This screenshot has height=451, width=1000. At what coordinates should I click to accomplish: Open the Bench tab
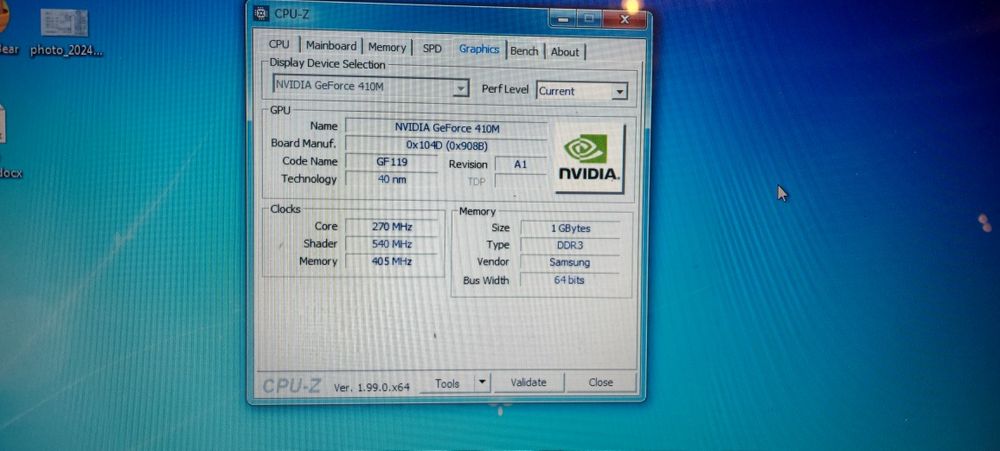pos(524,51)
